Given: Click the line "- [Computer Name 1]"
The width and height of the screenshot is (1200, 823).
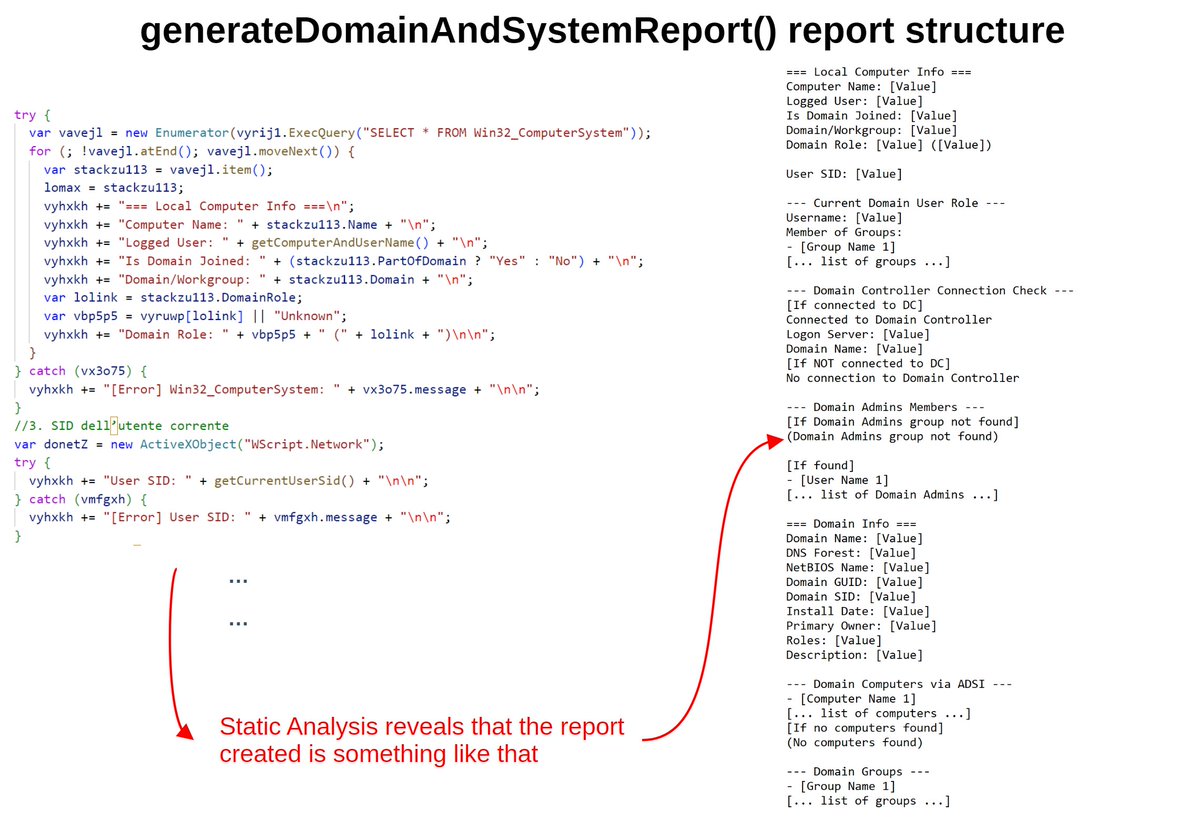Looking at the screenshot, I should (x=851, y=699).
